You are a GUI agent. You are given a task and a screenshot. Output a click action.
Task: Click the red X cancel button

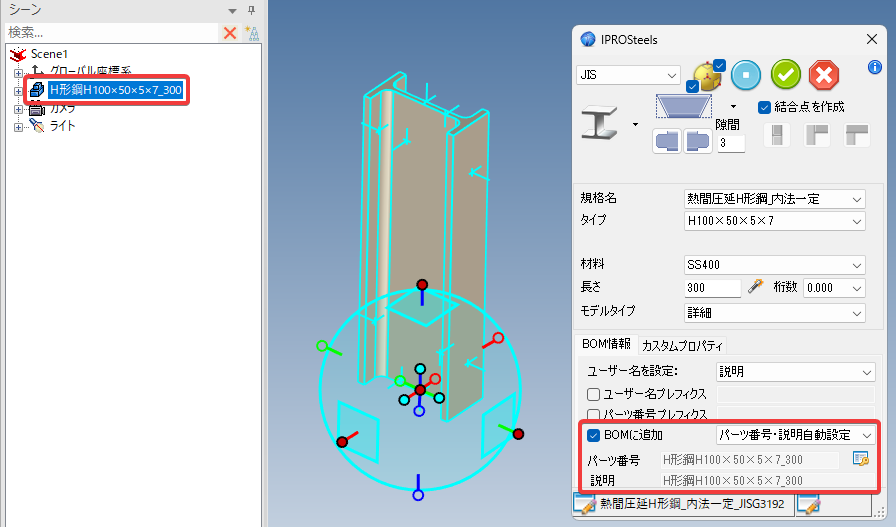[824, 75]
